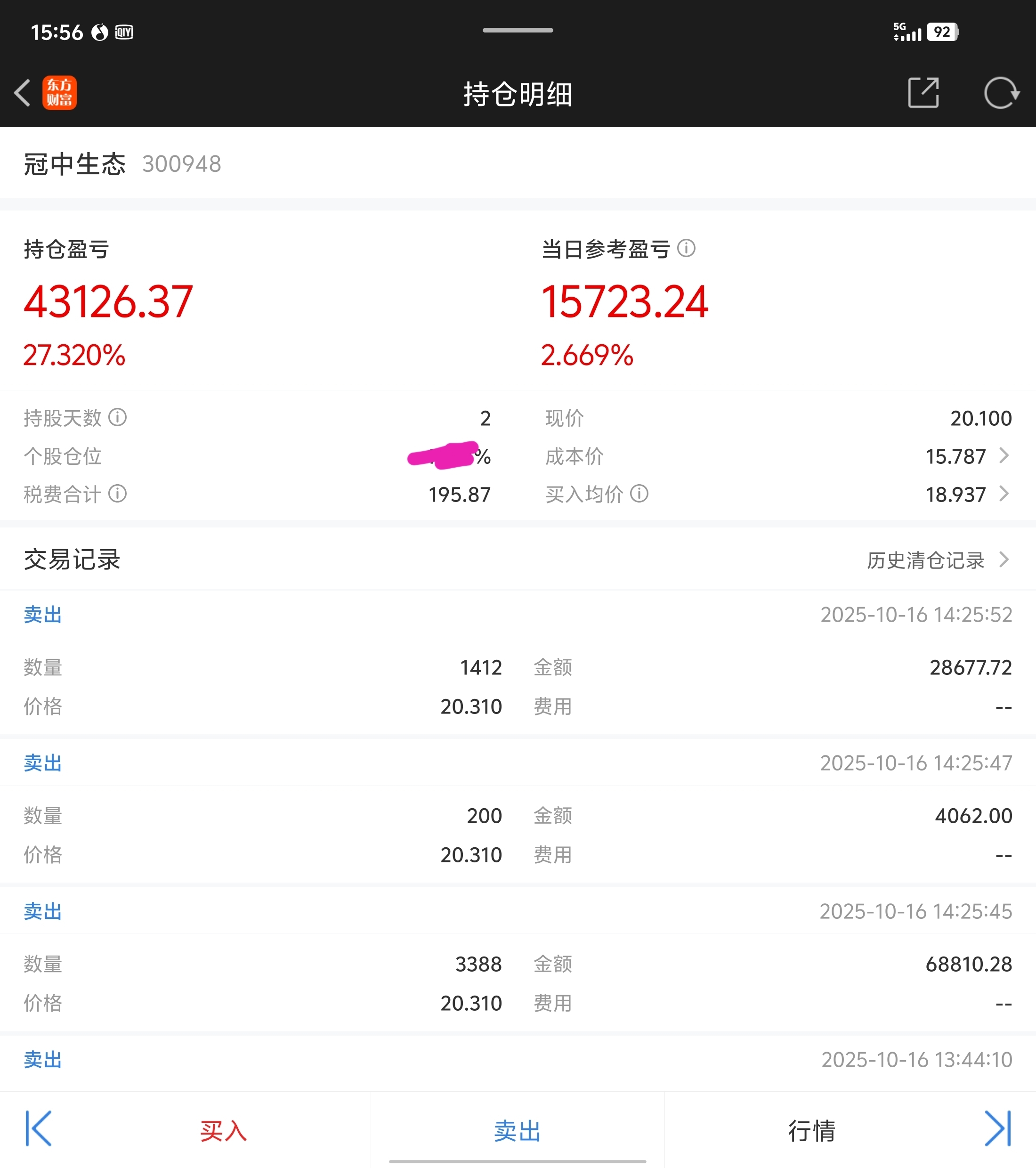Open 行情 tab at bottom
The height and width of the screenshot is (1168, 1036).
coord(811,1130)
